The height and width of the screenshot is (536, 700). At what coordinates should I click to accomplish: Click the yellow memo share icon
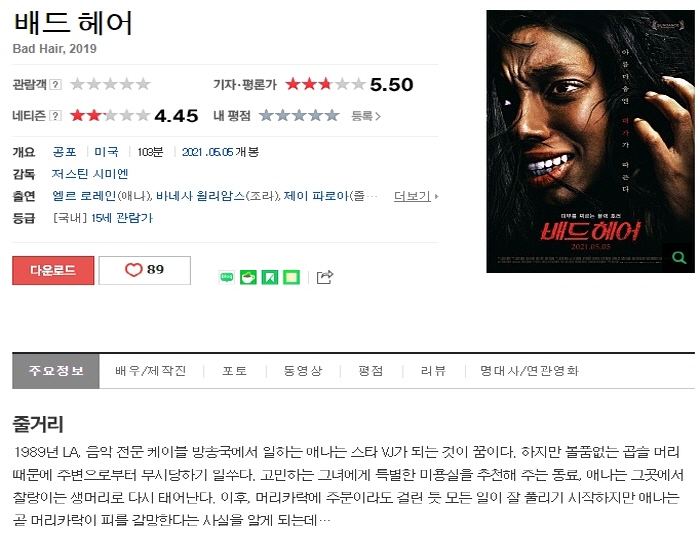pyautogui.click(x=292, y=278)
